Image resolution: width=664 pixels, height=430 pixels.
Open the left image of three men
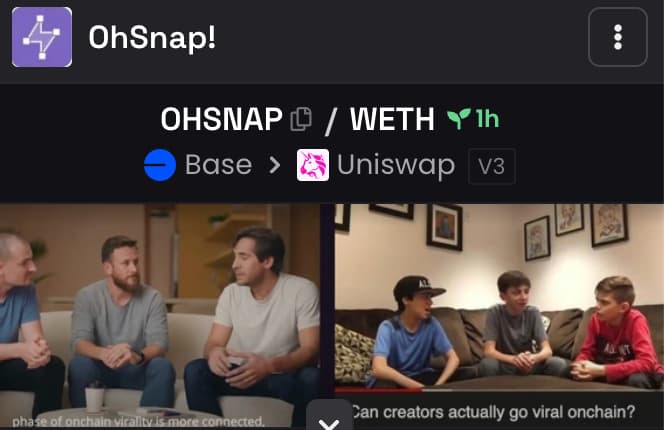click(x=160, y=316)
